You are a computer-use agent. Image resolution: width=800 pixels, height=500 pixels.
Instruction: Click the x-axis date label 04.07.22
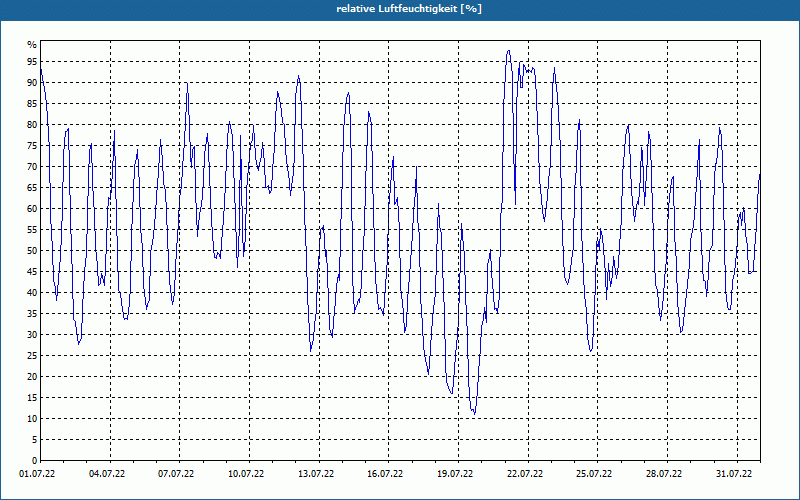(107, 474)
